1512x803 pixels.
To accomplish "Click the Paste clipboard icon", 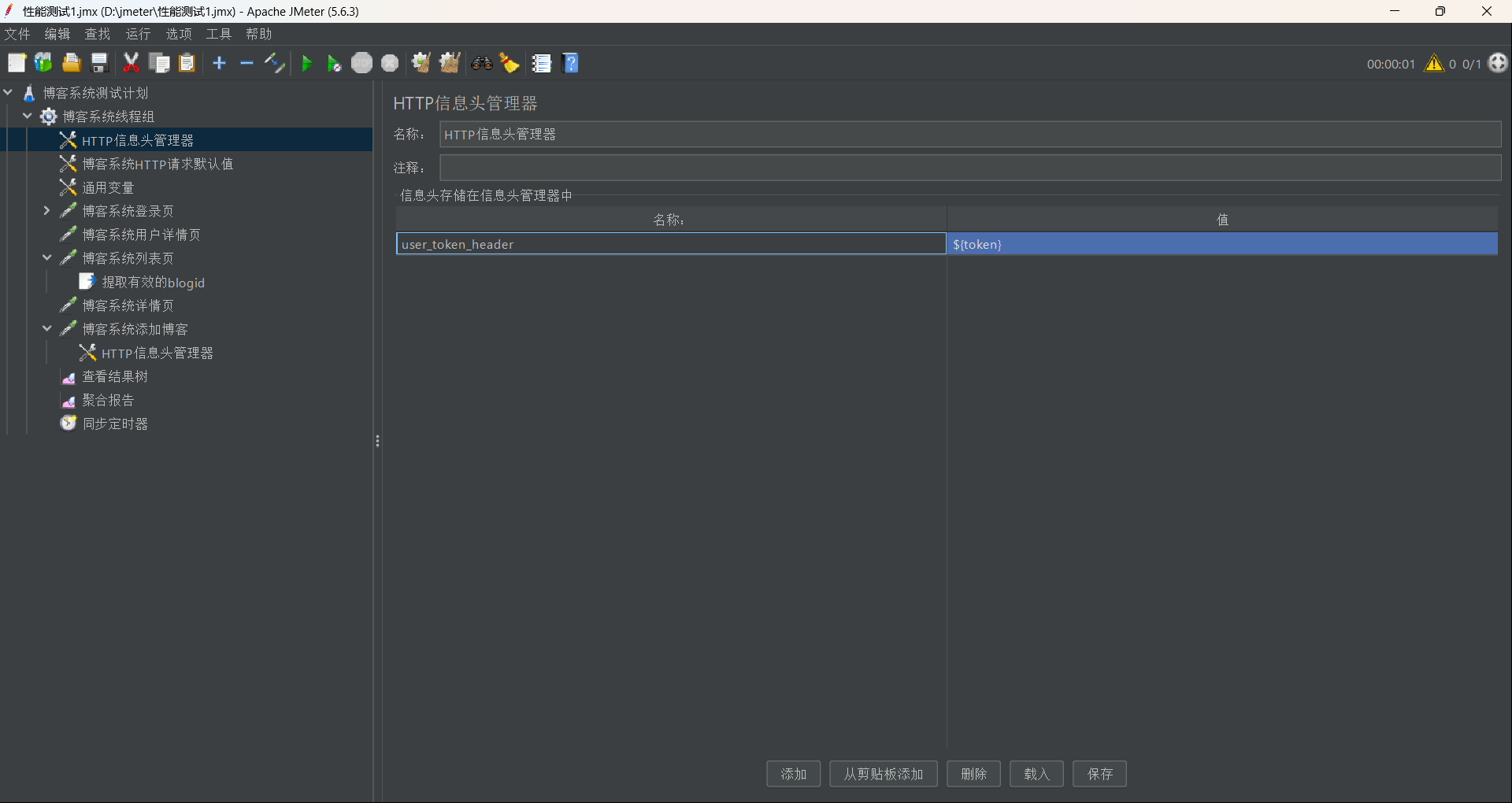I will (x=187, y=64).
